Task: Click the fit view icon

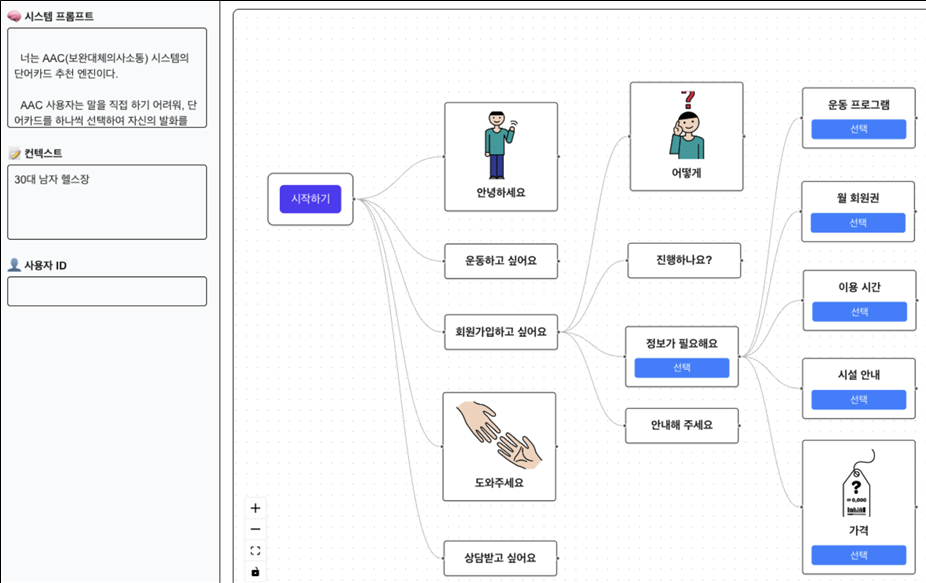Action: tap(255, 550)
